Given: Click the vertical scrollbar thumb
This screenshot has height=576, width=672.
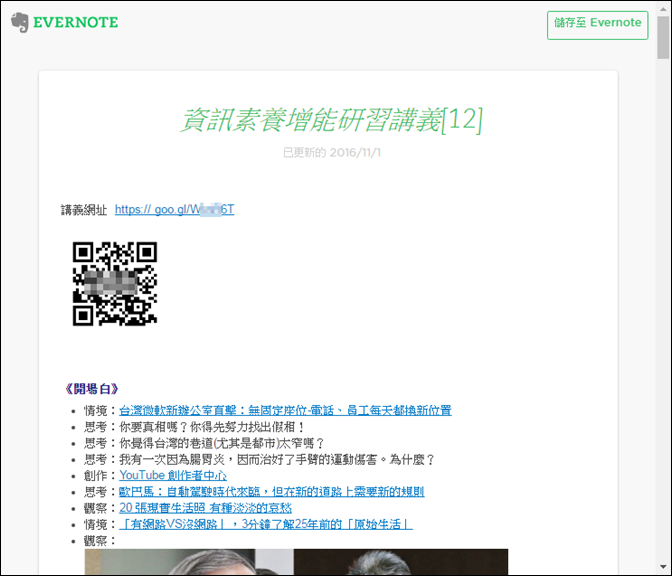Looking at the screenshot, I should point(663,36).
